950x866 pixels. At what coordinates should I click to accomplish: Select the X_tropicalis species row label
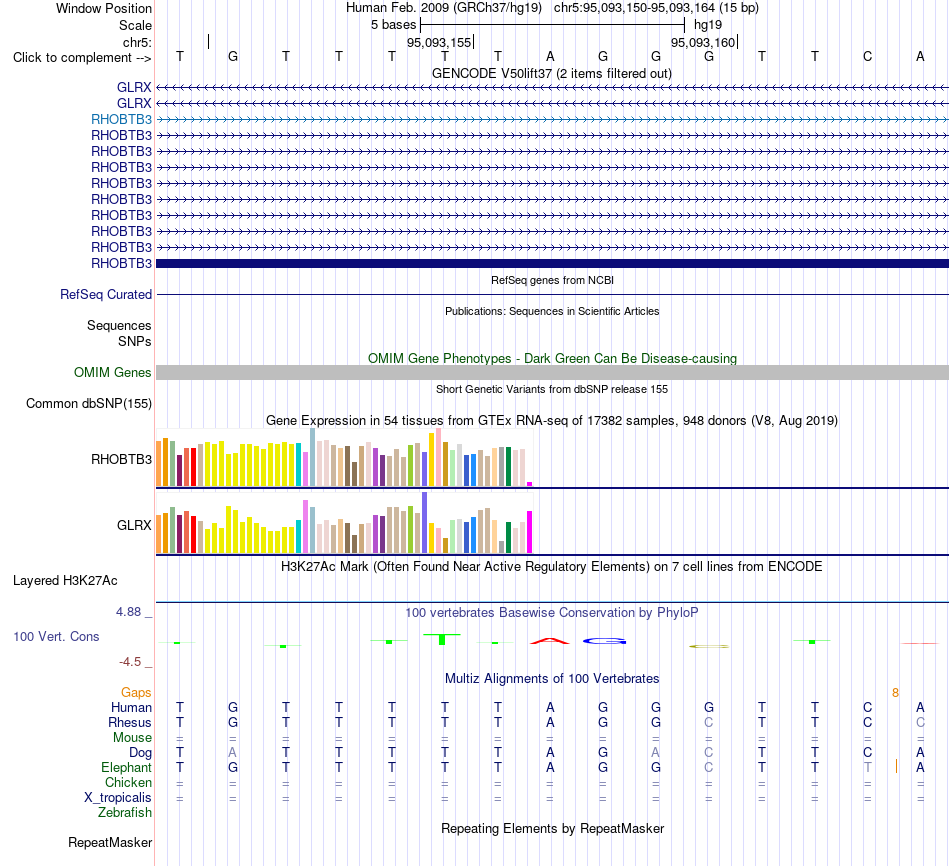pyautogui.click(x=118, y=798)
